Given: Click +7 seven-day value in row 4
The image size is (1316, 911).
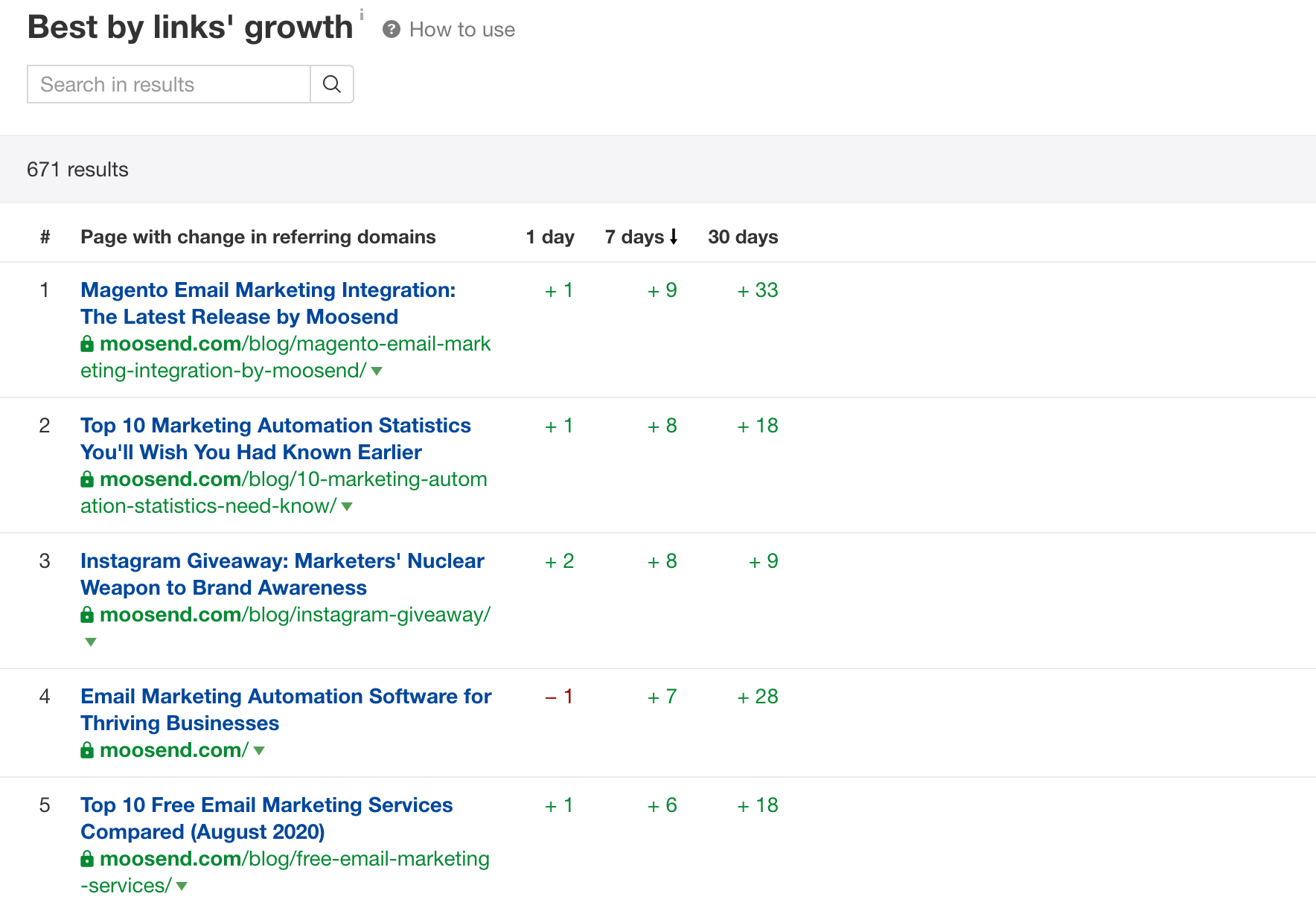Looking at the screenshot, I should pyautogui.click(x=662, y=696).
